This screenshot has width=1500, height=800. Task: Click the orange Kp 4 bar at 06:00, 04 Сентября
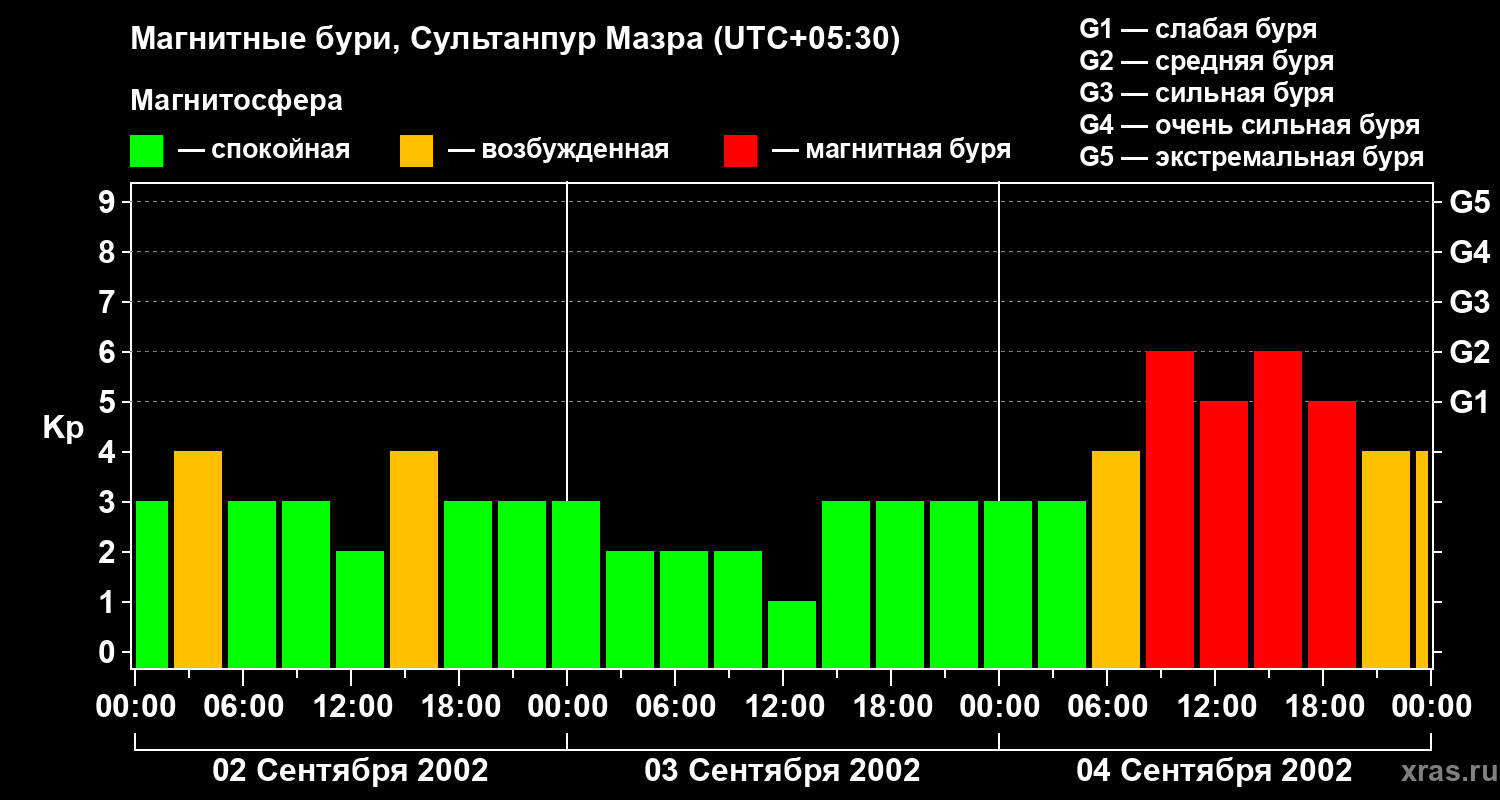click(x=1116, y=559)
